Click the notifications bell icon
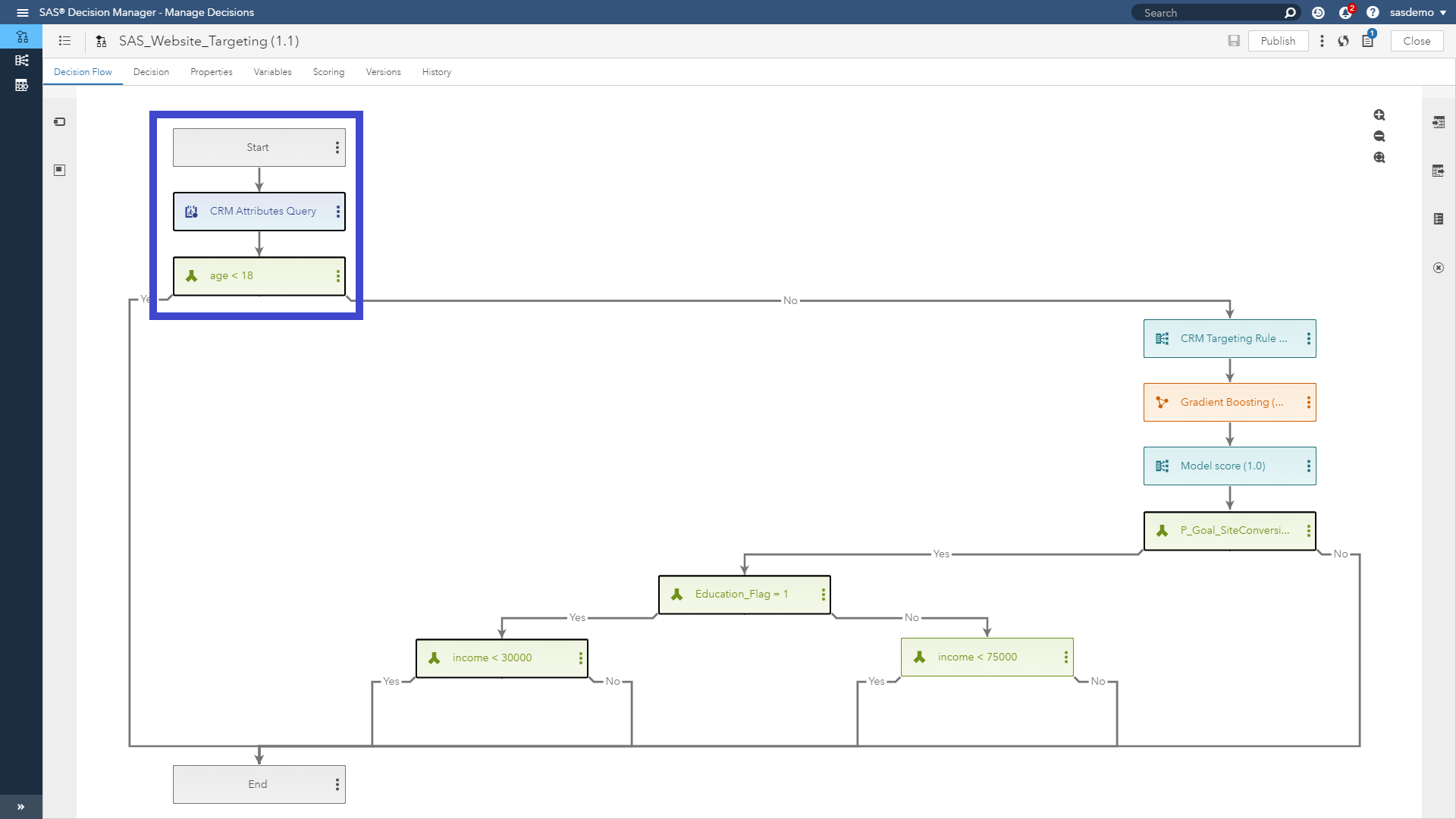The height and width of the screenshot is (819, 1456). point(1345,12)
